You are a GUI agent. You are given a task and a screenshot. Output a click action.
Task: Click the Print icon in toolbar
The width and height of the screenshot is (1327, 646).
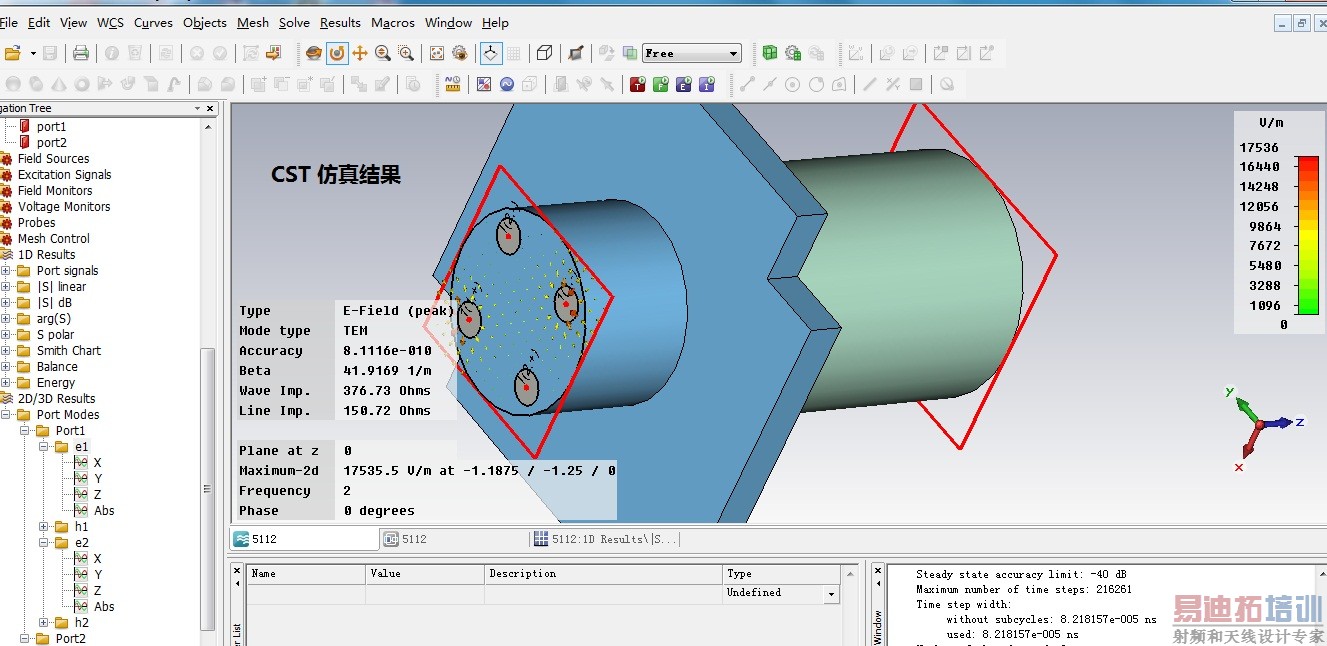click(81, 53)
